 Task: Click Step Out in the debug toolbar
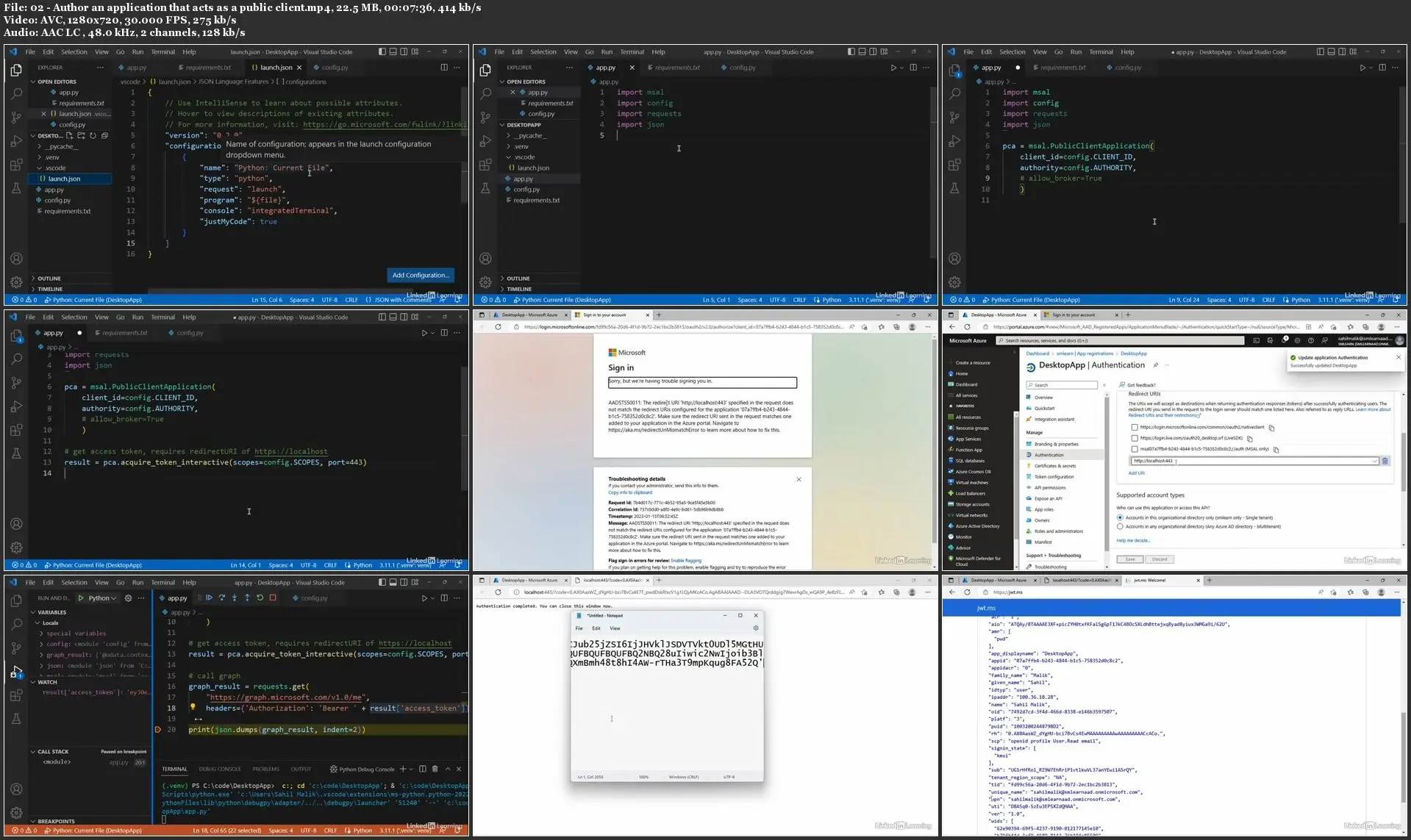pyautogui.click(x=247, y=598)
